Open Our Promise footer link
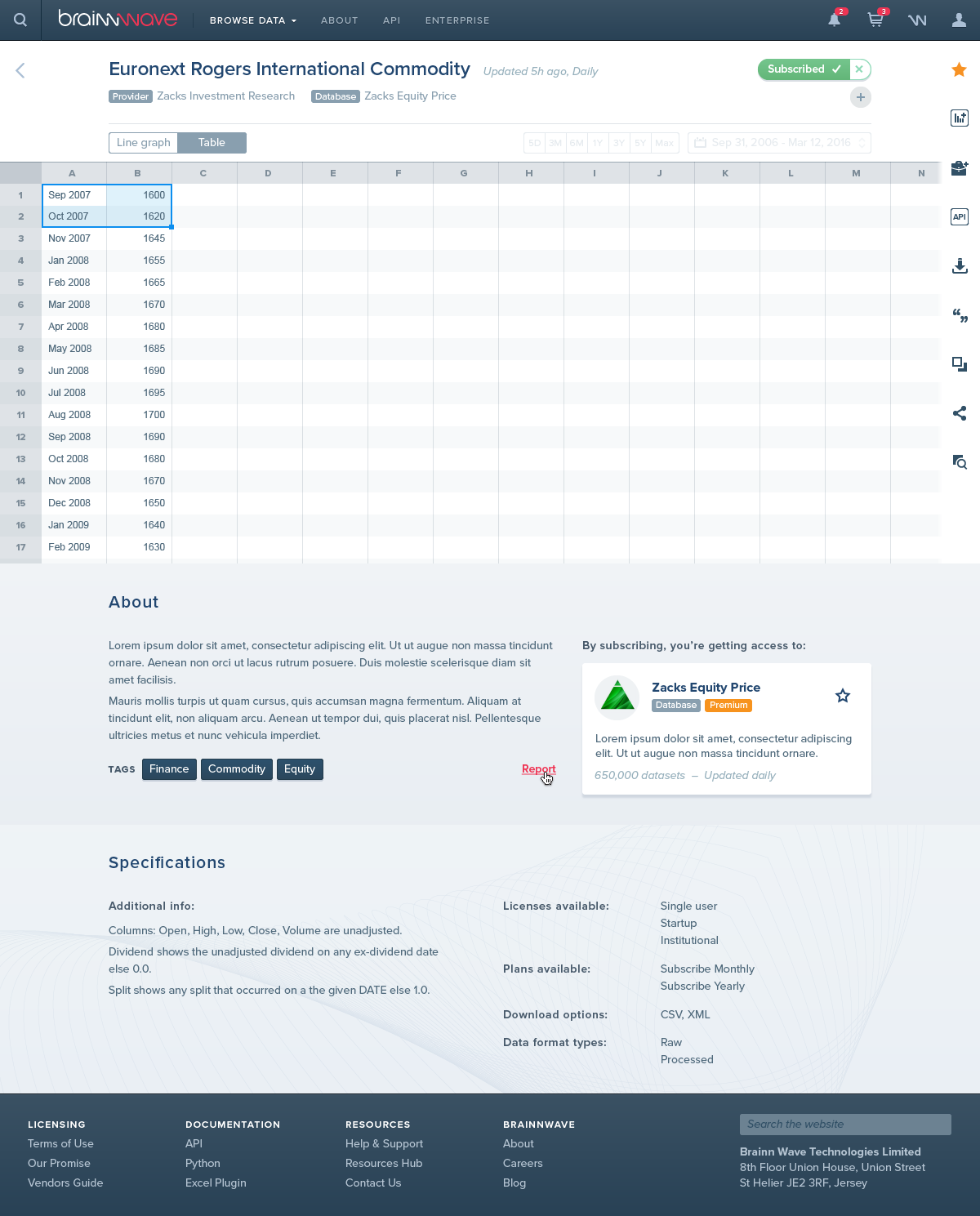980x1216 pixels. click(59, 1164)
